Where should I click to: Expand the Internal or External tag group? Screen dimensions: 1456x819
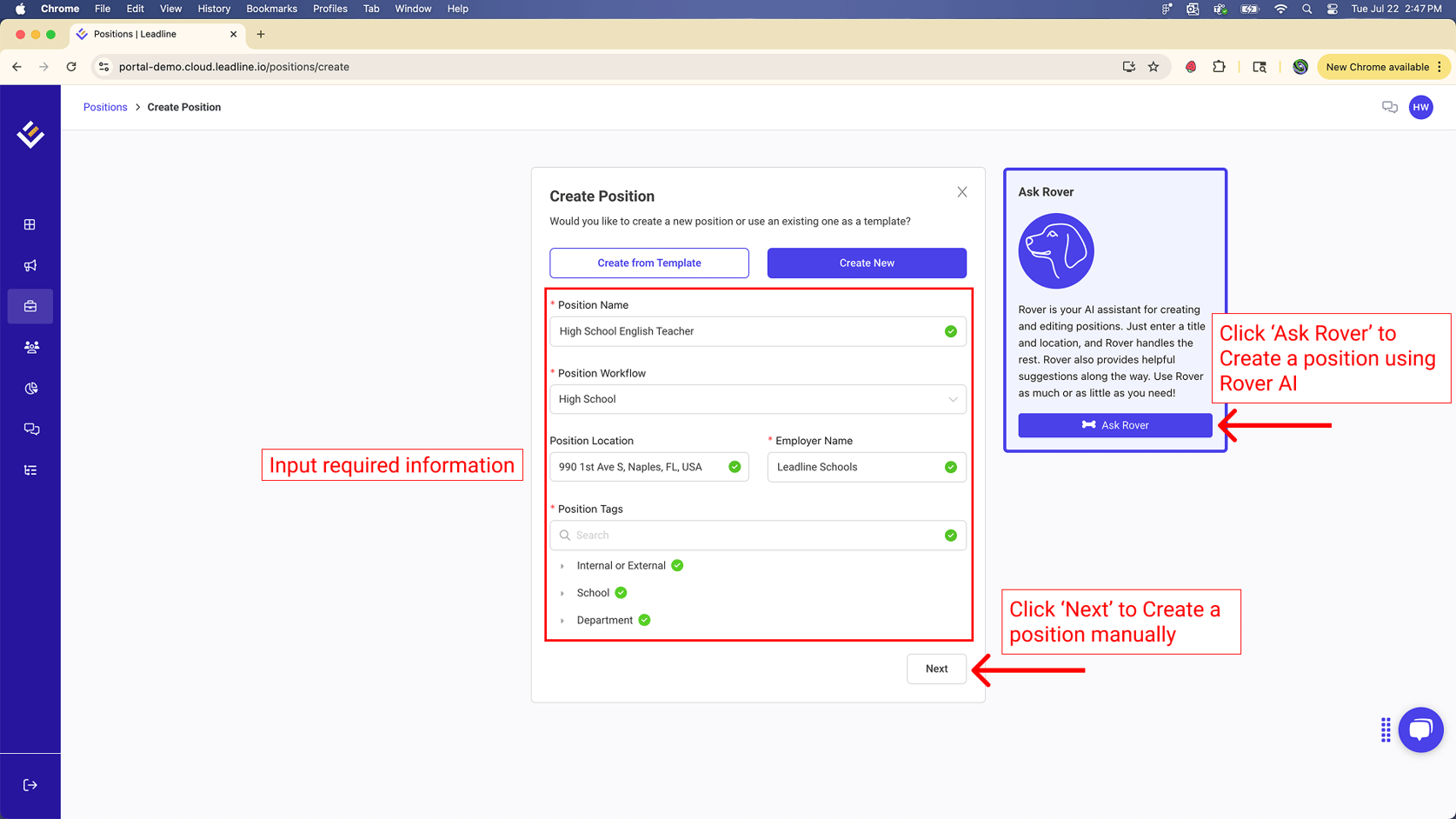[x=562, y=566]
